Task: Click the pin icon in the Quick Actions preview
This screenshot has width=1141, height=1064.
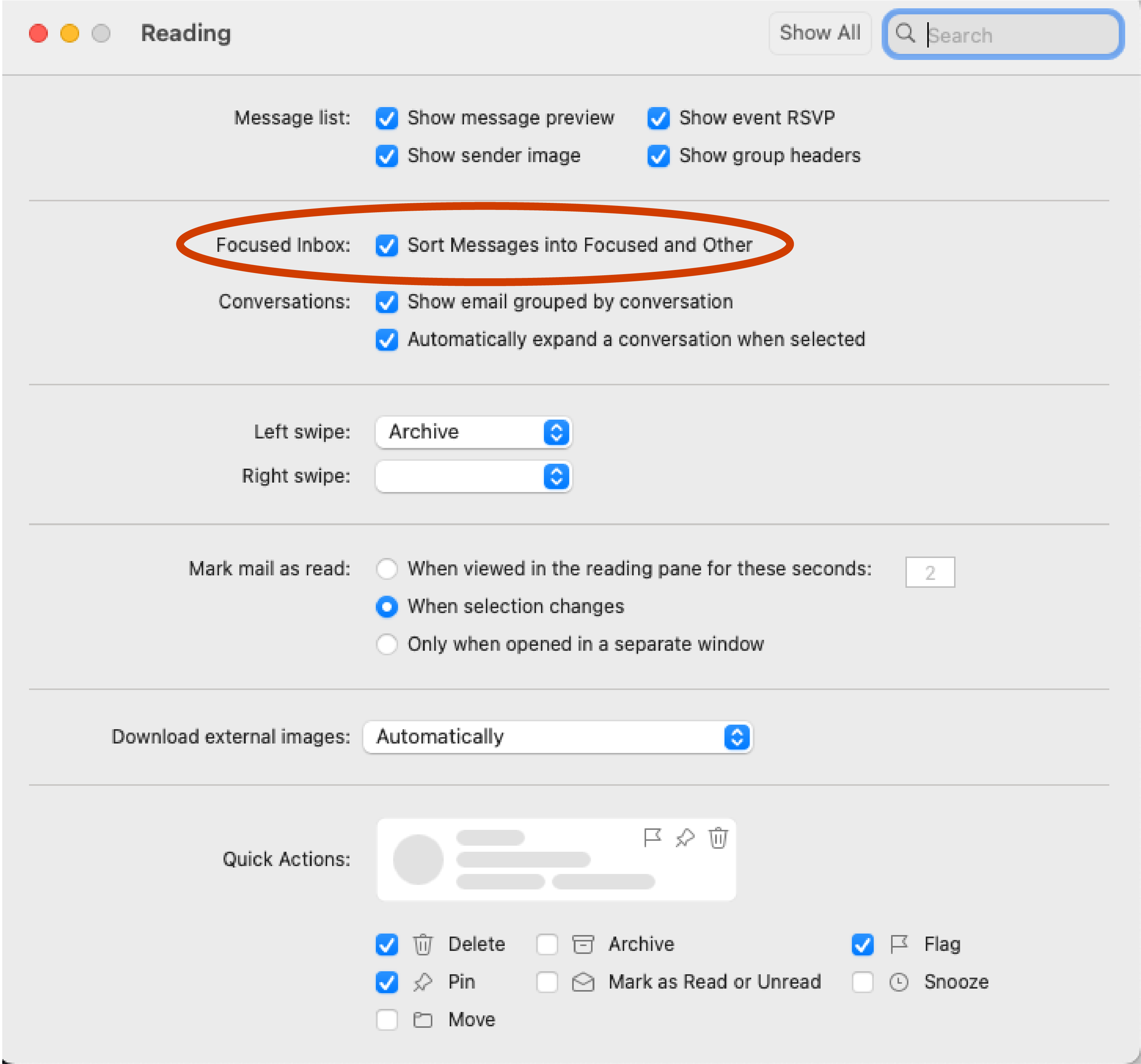Action: [x=685, y=838]
